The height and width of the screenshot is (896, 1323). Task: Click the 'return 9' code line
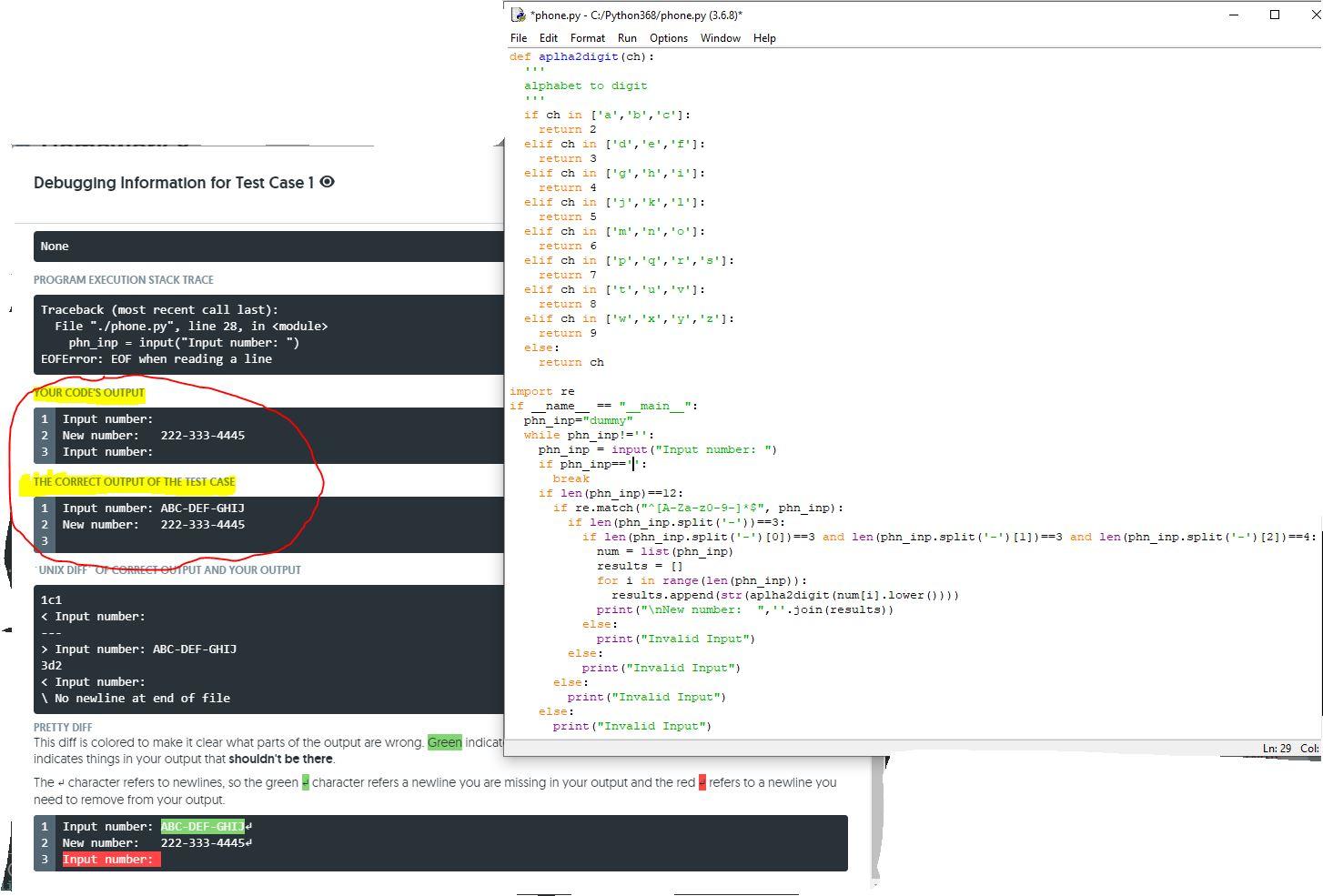click(568, 333)
